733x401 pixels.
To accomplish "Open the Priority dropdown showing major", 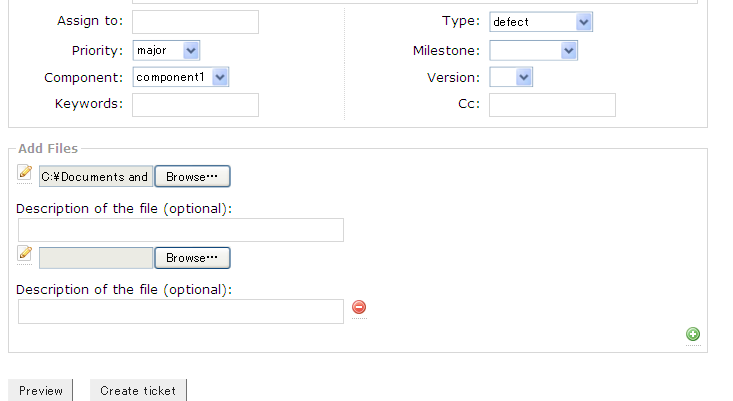I will pos(166,50).
